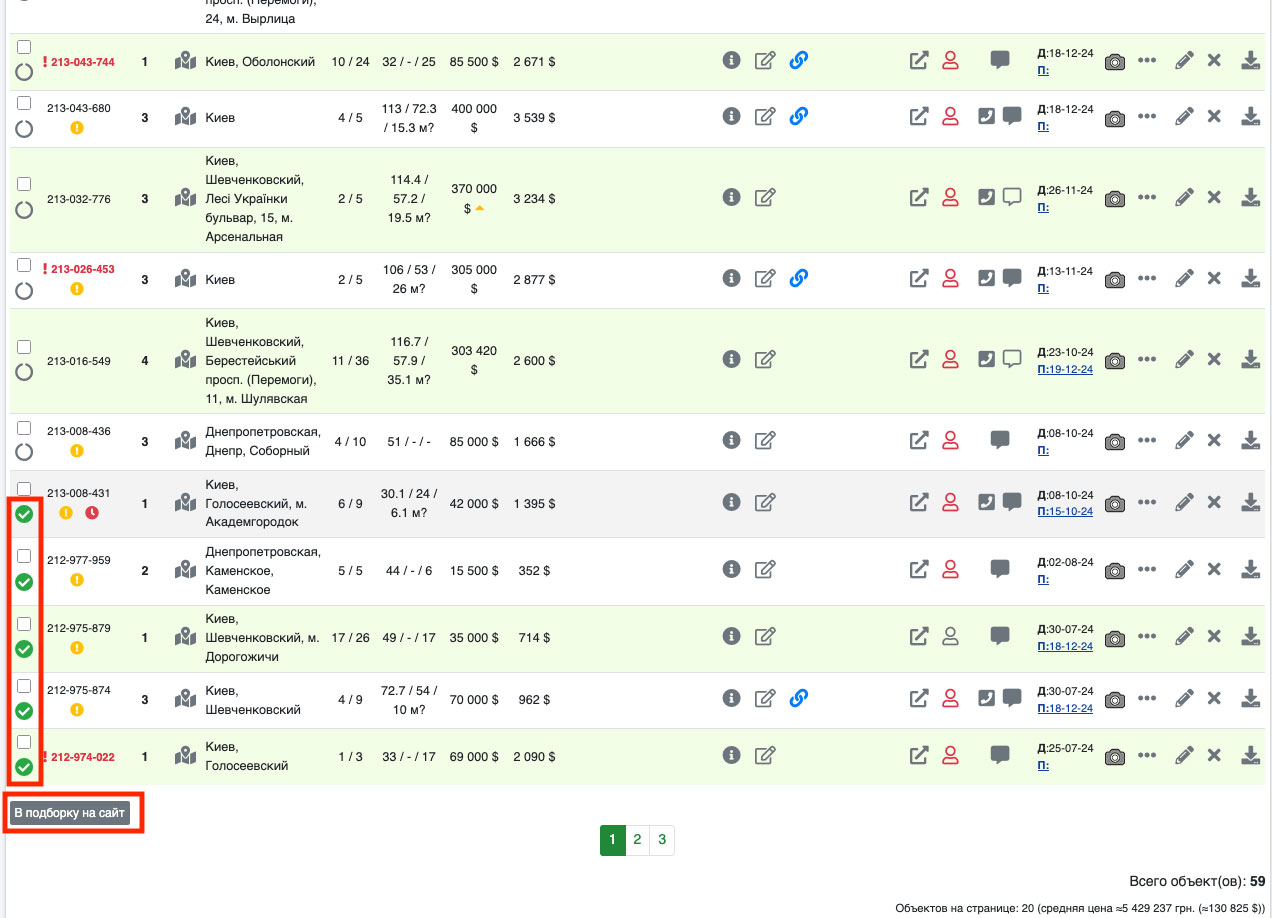Expand more options for listing 213-032-776
Image resolution: width=1272 pixels, height=918 pixels.
(1147, 199)
